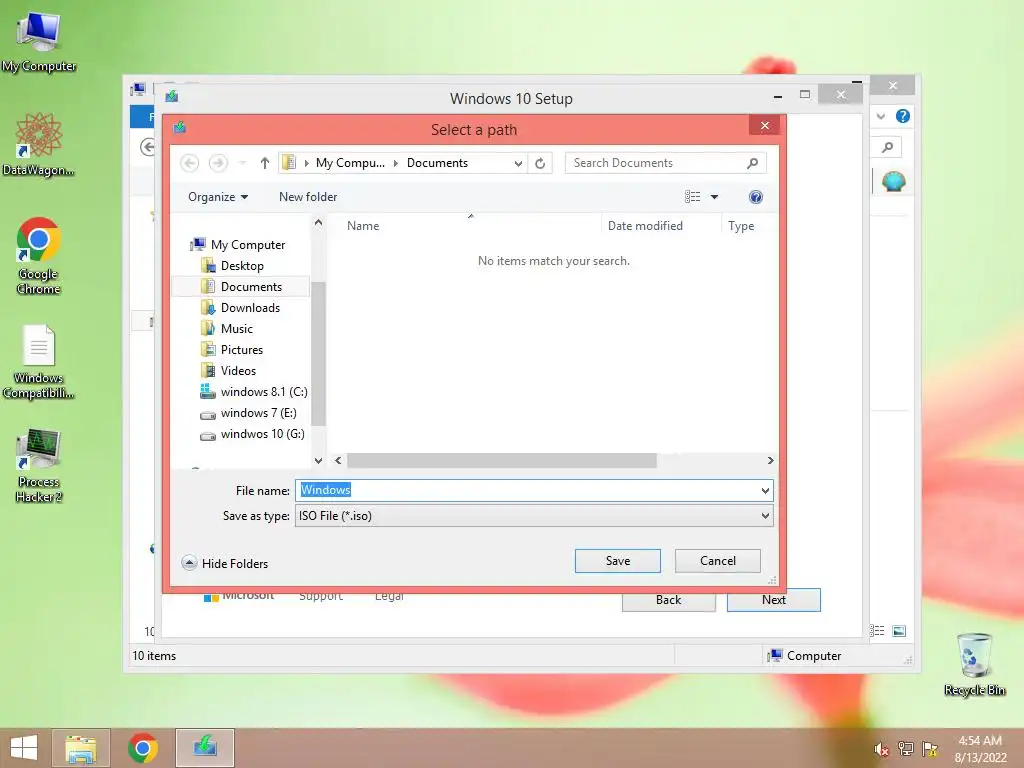Click navigation pane scroll down arrow
Viewport: 1024px width, 768px height.
coord(318,460)
